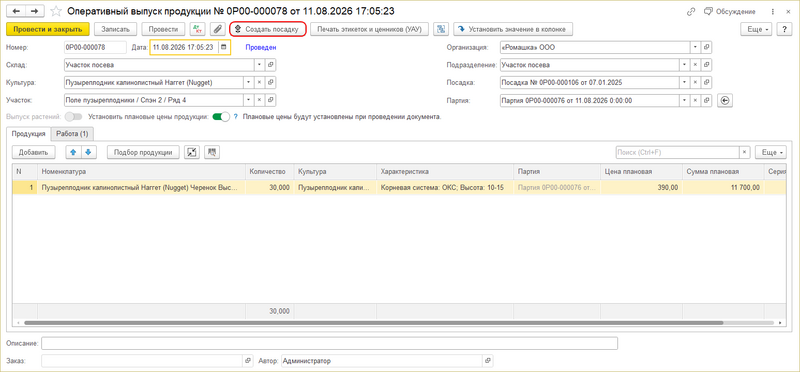Viewport: 800px width, 372px height.
Task: Click the Номенклатура column header
Action: pyautogui.click(x=141, y=172)
